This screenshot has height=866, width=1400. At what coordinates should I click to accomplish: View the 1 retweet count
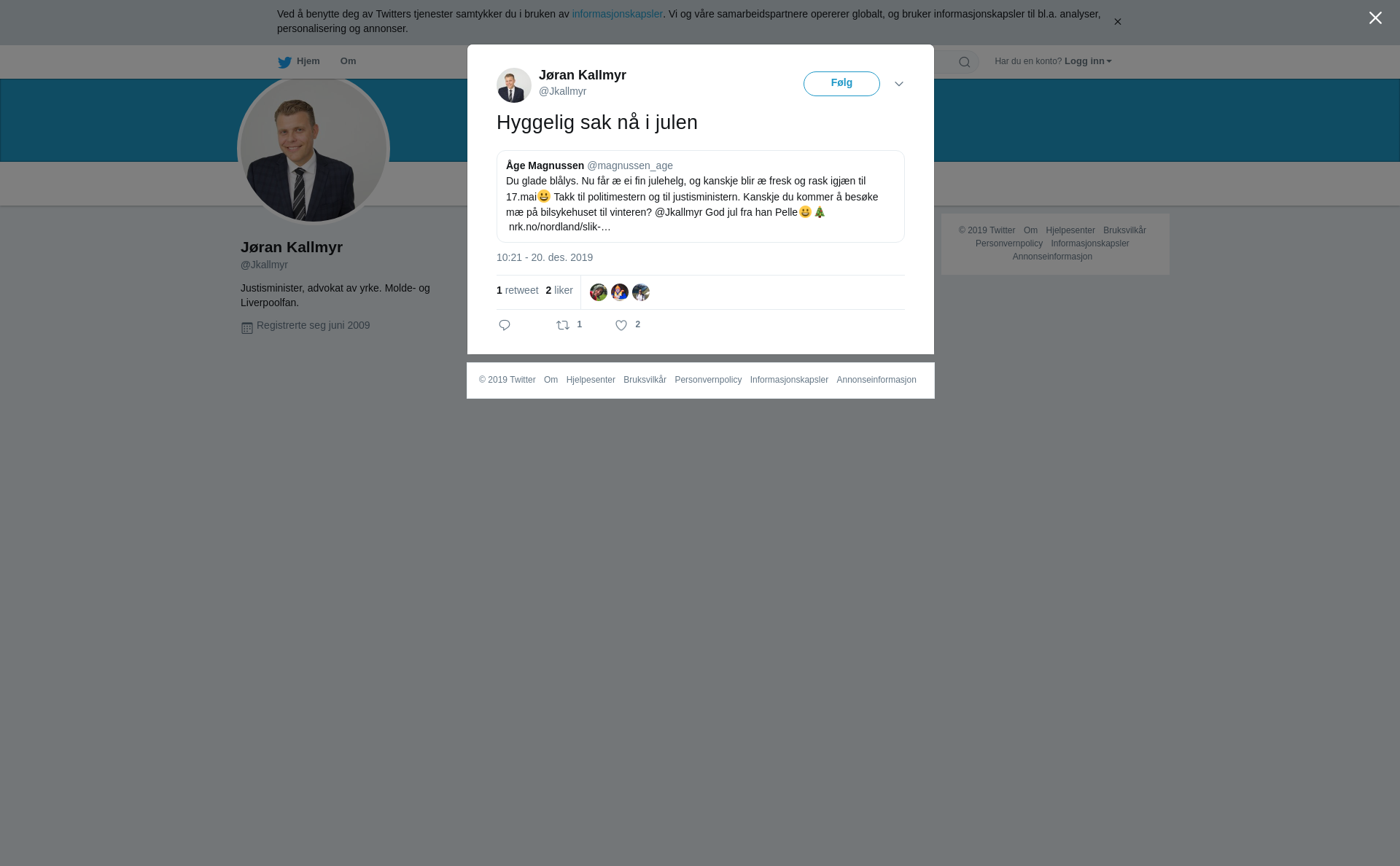click(x=518, y=290)
